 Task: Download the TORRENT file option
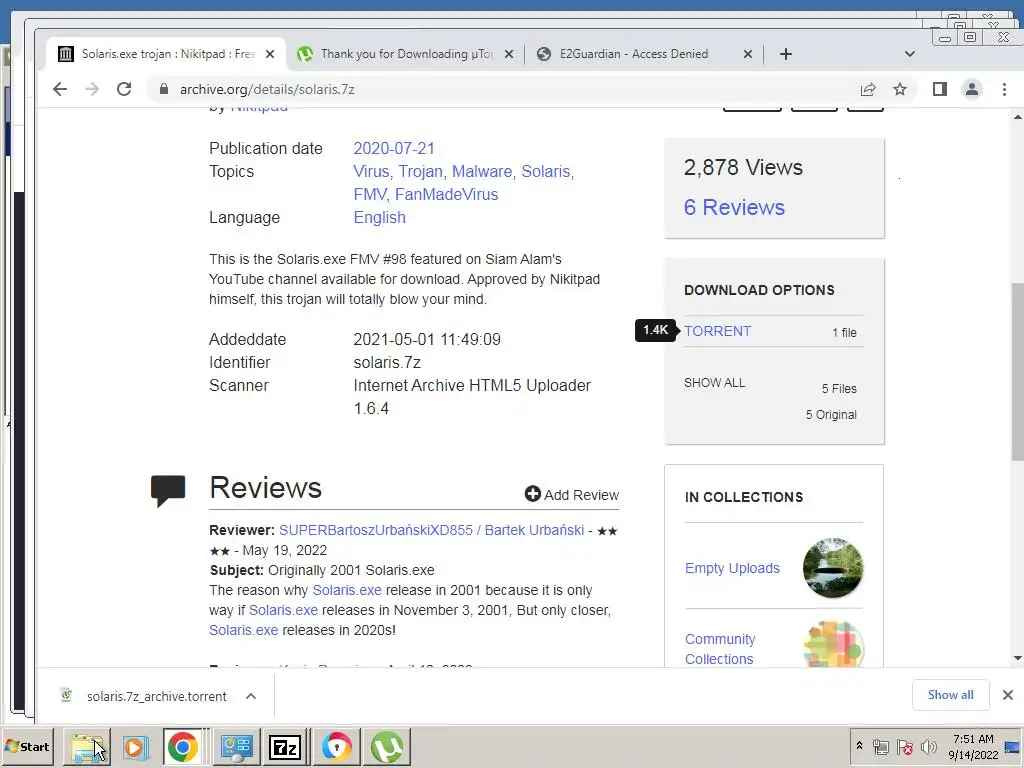pyautogui.click(x=718, y=331)
